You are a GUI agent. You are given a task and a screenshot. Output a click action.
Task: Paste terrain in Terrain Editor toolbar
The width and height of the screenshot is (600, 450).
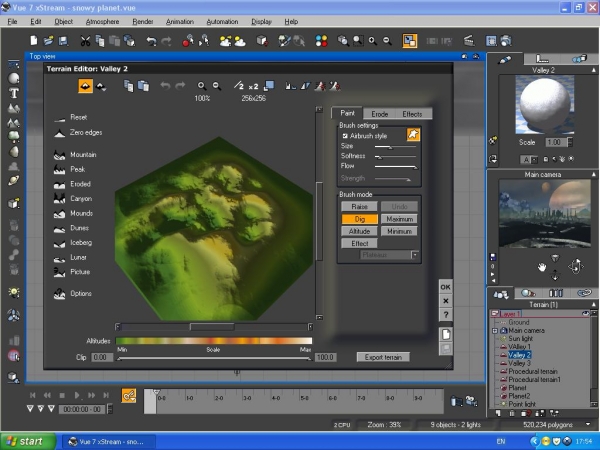point(143,86)
